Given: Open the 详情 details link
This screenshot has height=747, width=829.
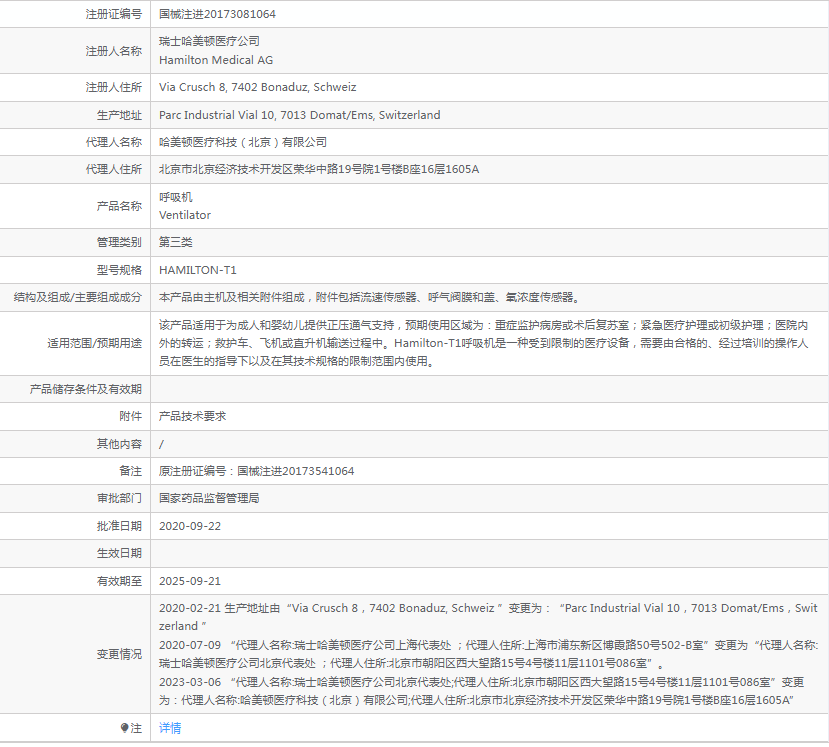Looking at the screenshot, I should tap(170, 728).
